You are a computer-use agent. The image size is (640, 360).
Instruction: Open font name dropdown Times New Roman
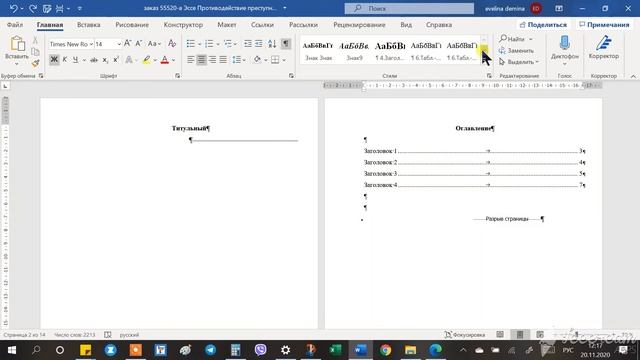91,44
